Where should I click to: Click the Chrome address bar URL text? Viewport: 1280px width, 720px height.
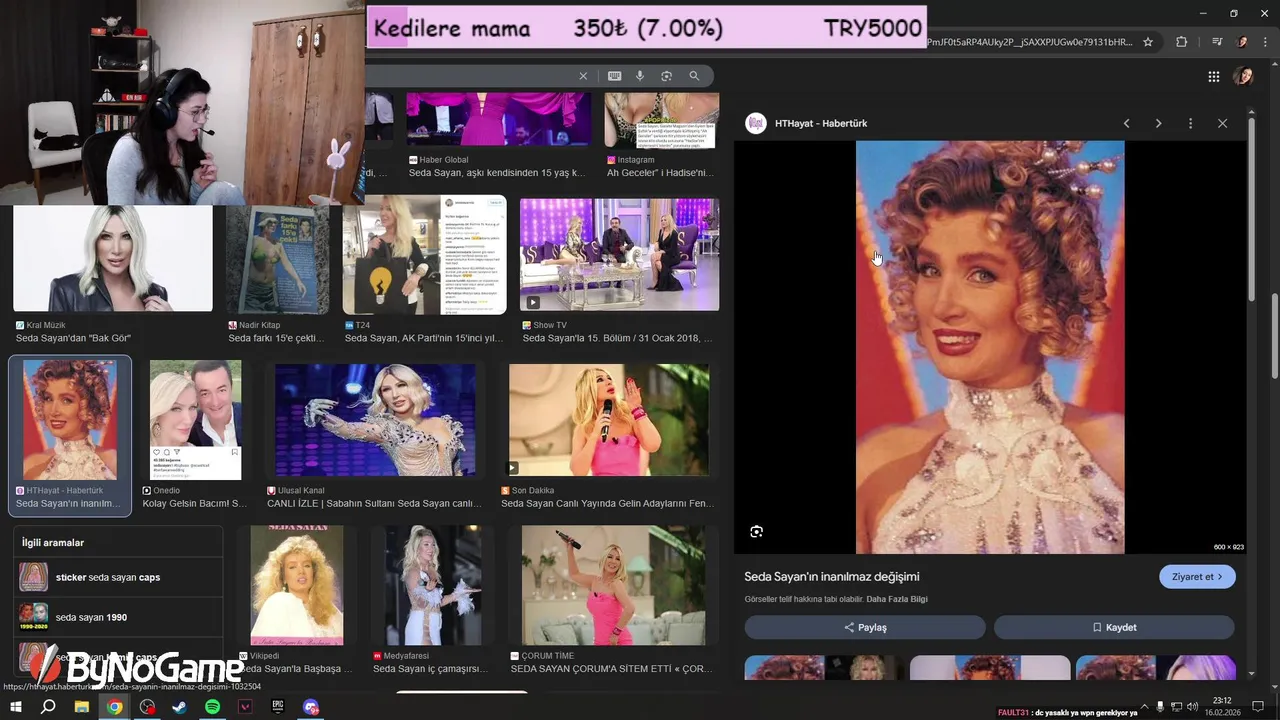pos(1030,42)
